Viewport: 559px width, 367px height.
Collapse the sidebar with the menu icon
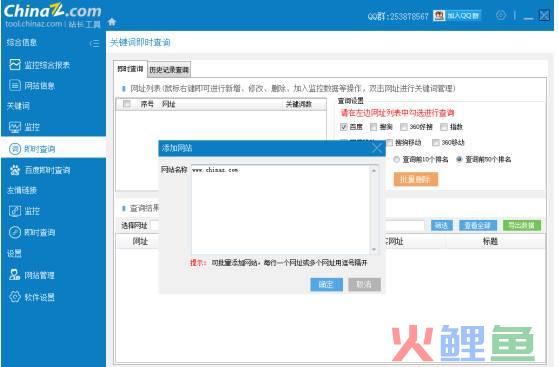pos(94,44)
